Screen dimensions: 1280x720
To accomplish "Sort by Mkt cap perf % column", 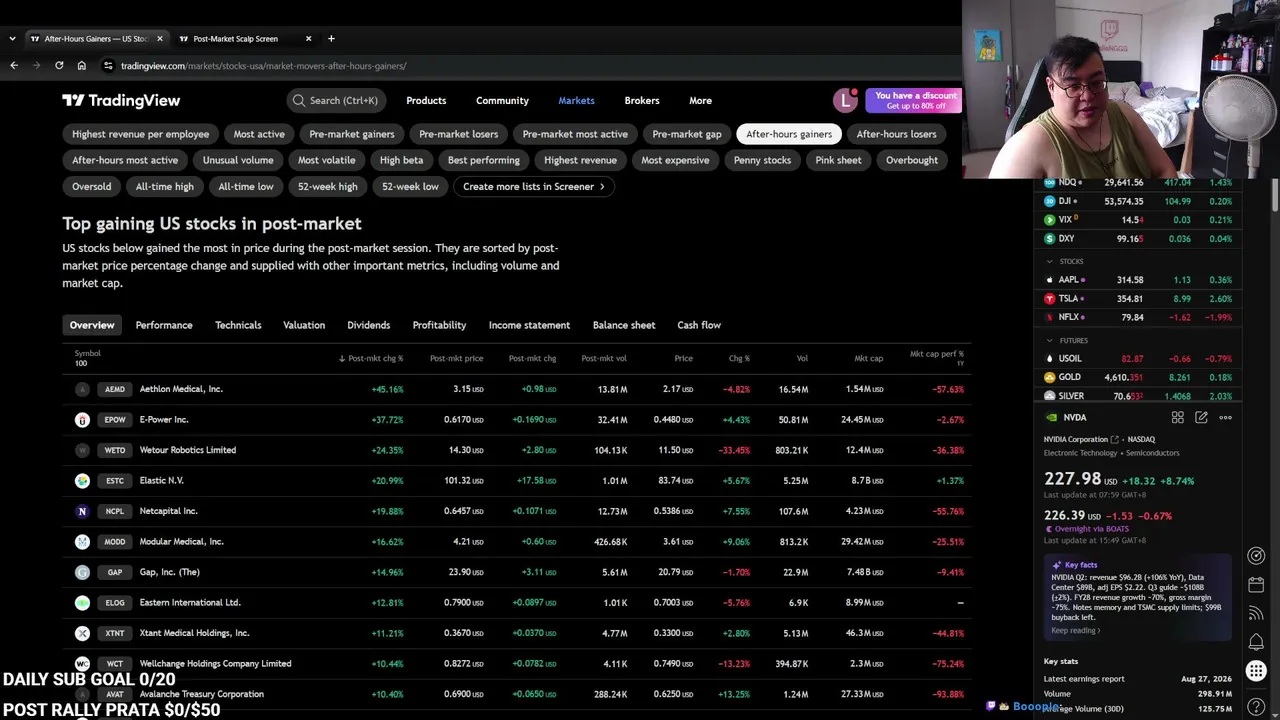I will 936,357.
